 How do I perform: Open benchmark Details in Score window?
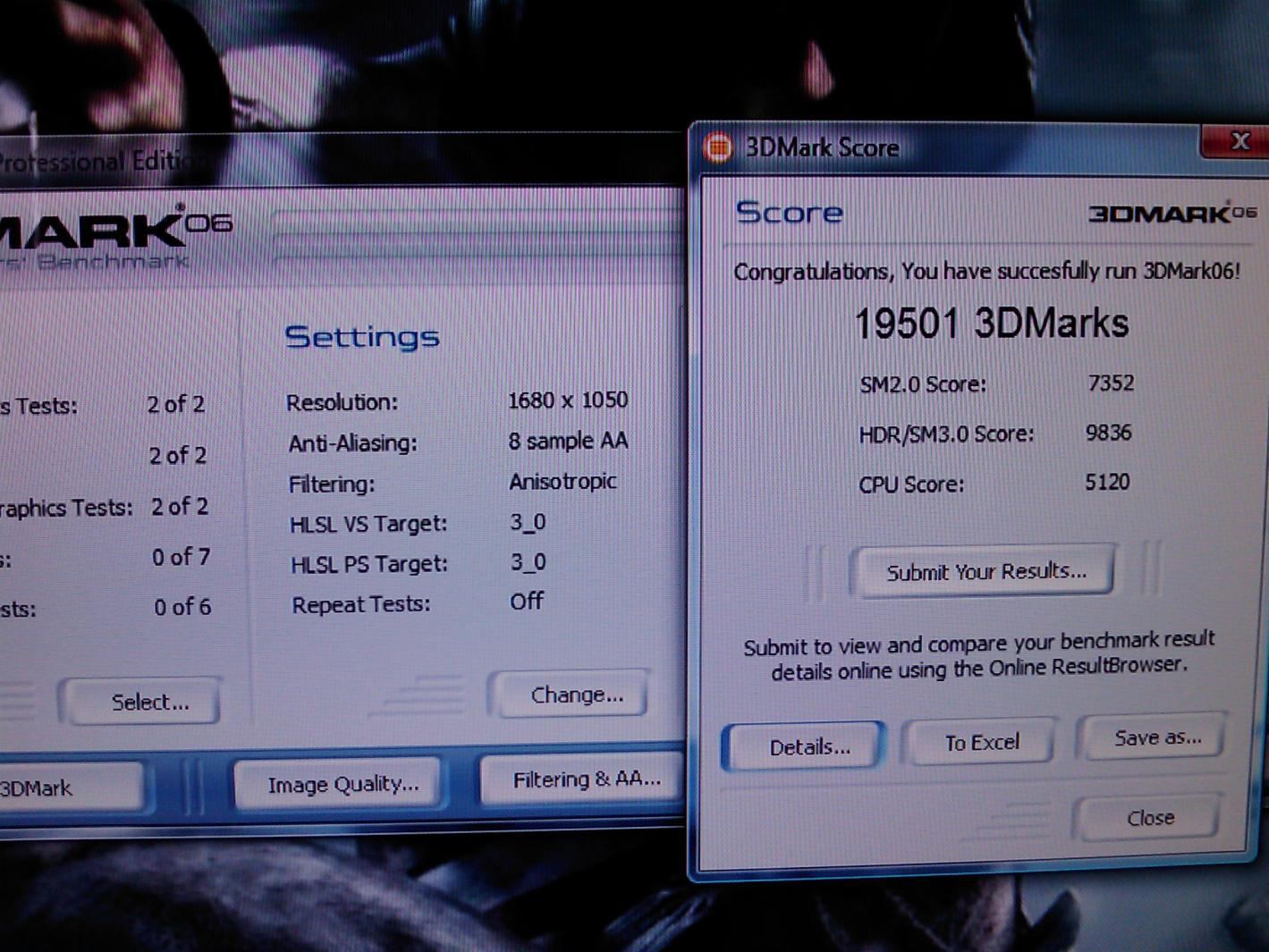pos(805,746)
